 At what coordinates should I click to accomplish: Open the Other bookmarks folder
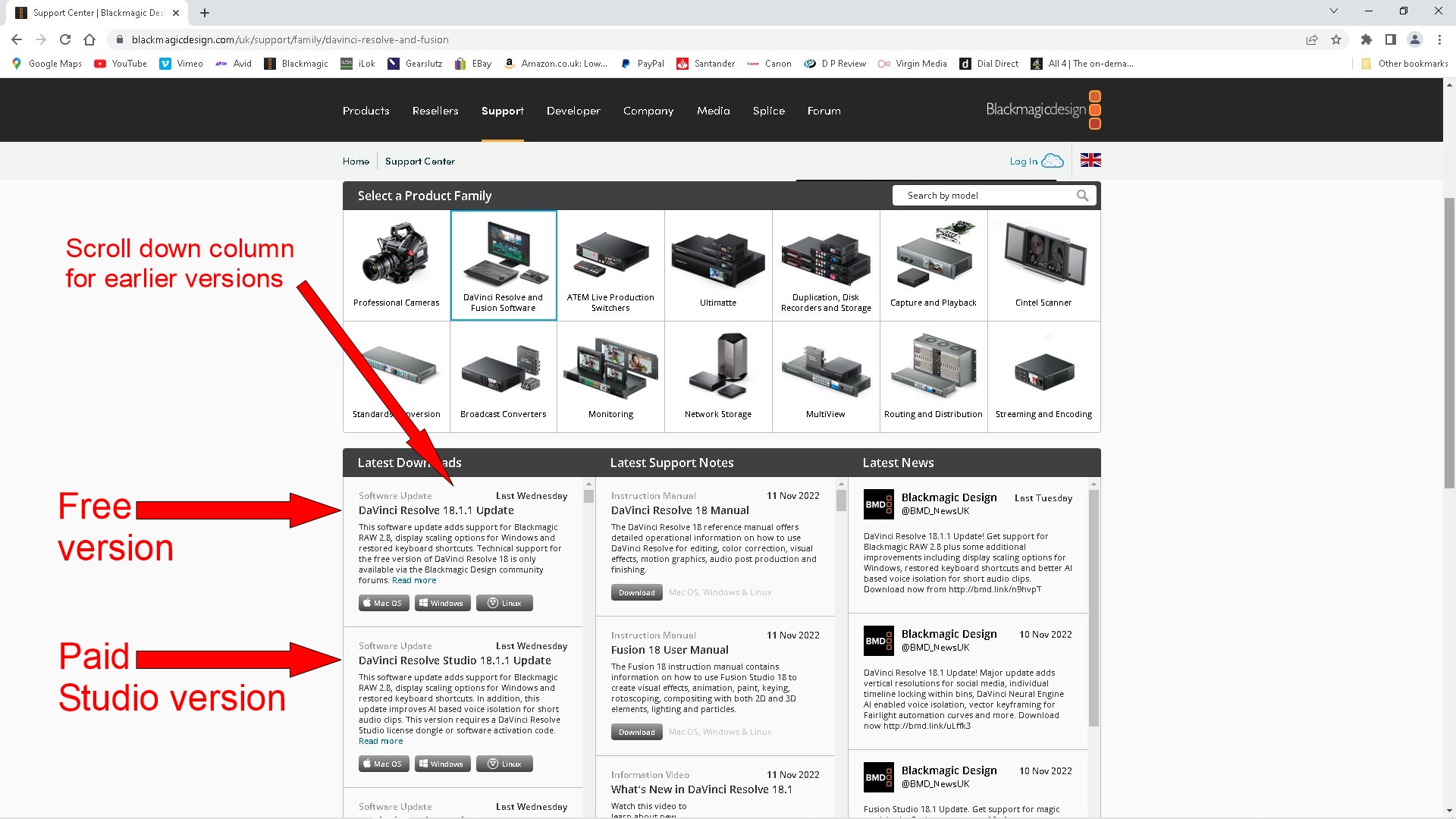tap(1404, 64)
